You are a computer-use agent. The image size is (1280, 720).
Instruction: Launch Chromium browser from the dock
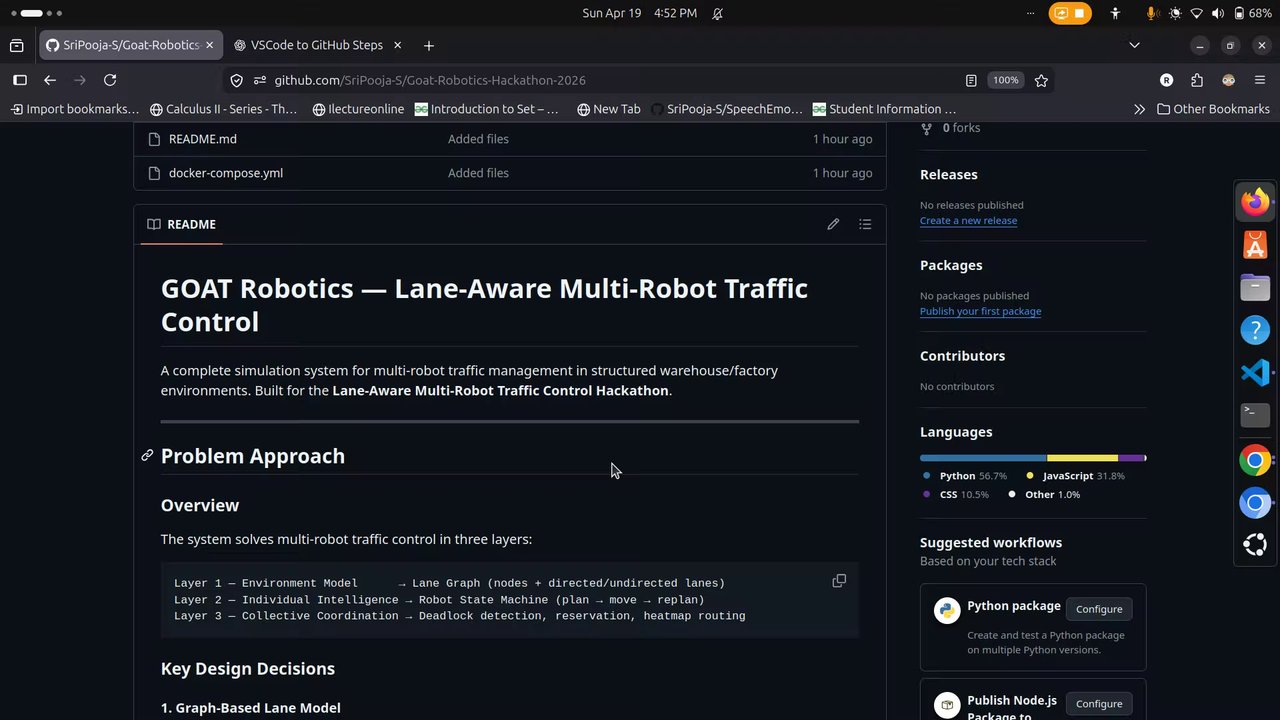pos(1255,503)
